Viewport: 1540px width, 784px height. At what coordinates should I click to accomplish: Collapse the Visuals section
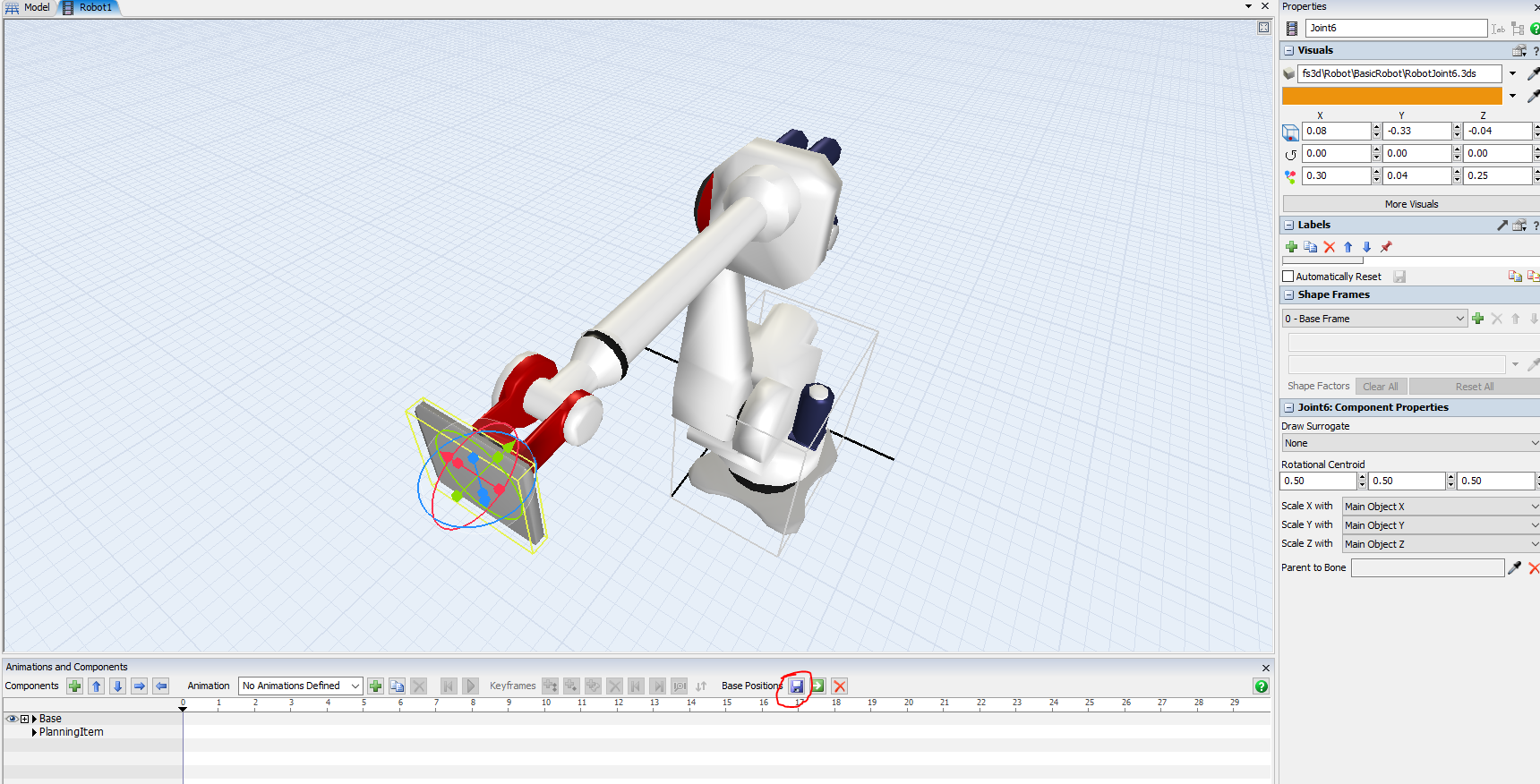click(x=1289, y=51)
